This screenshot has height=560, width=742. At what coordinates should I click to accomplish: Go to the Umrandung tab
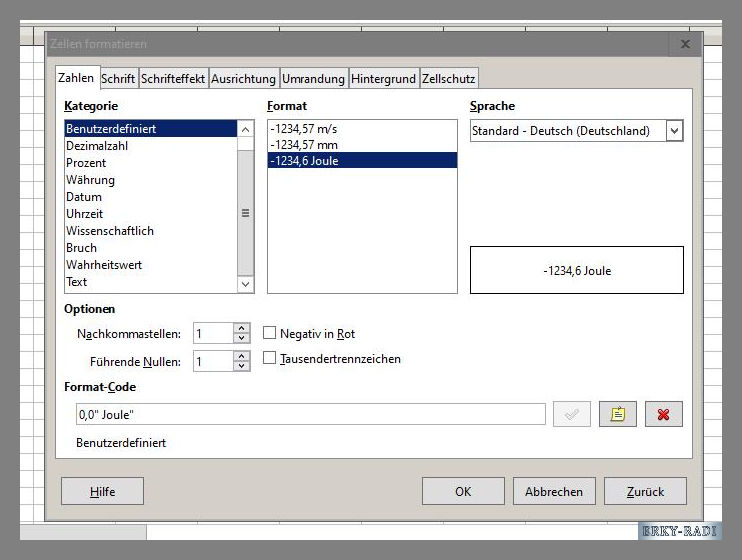coord(313,79)
